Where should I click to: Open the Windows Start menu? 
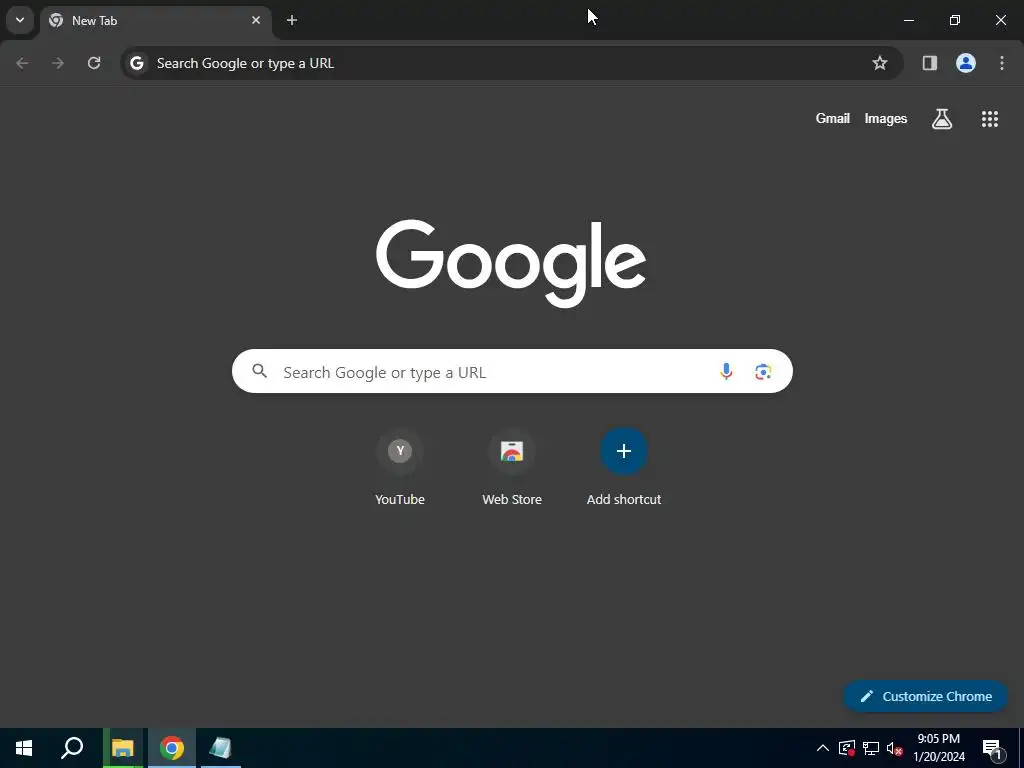point(24,748)
